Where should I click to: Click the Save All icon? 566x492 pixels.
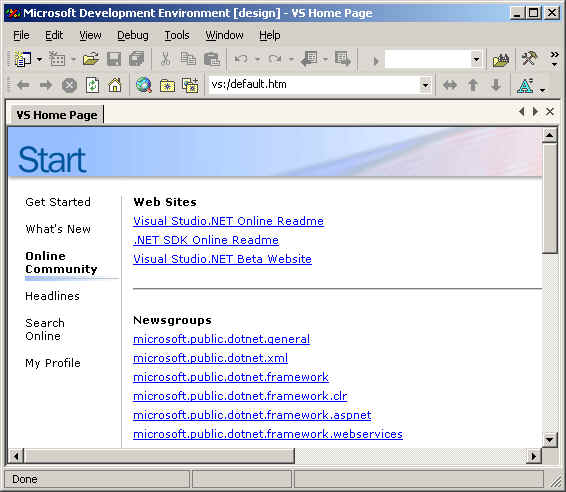coord(136,59)
